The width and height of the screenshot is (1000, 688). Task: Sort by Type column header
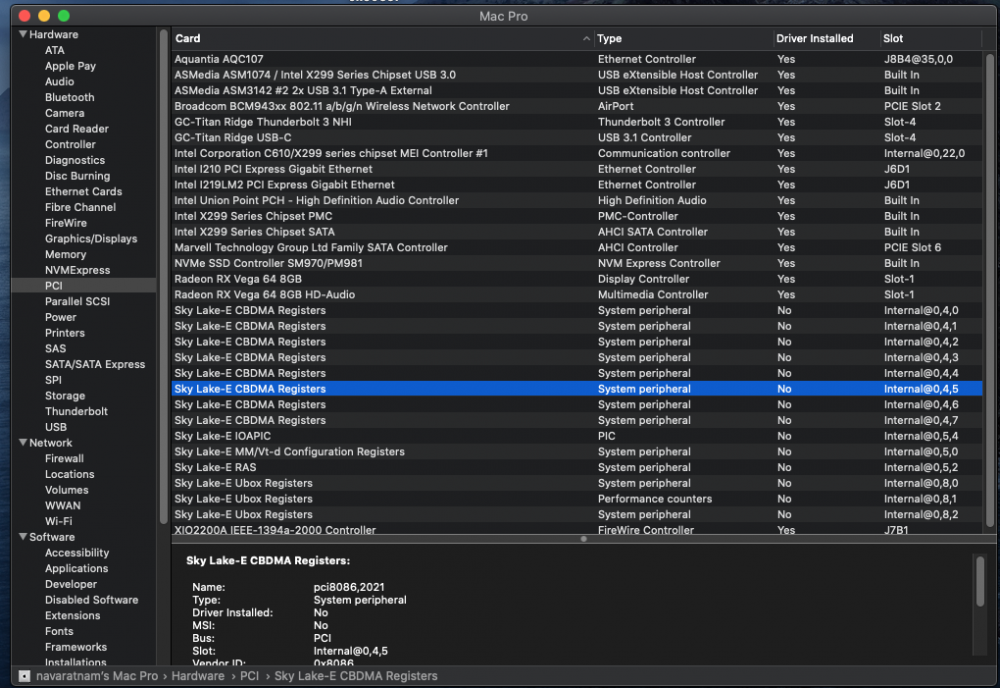pyautogui.click(x=683, y=38)
